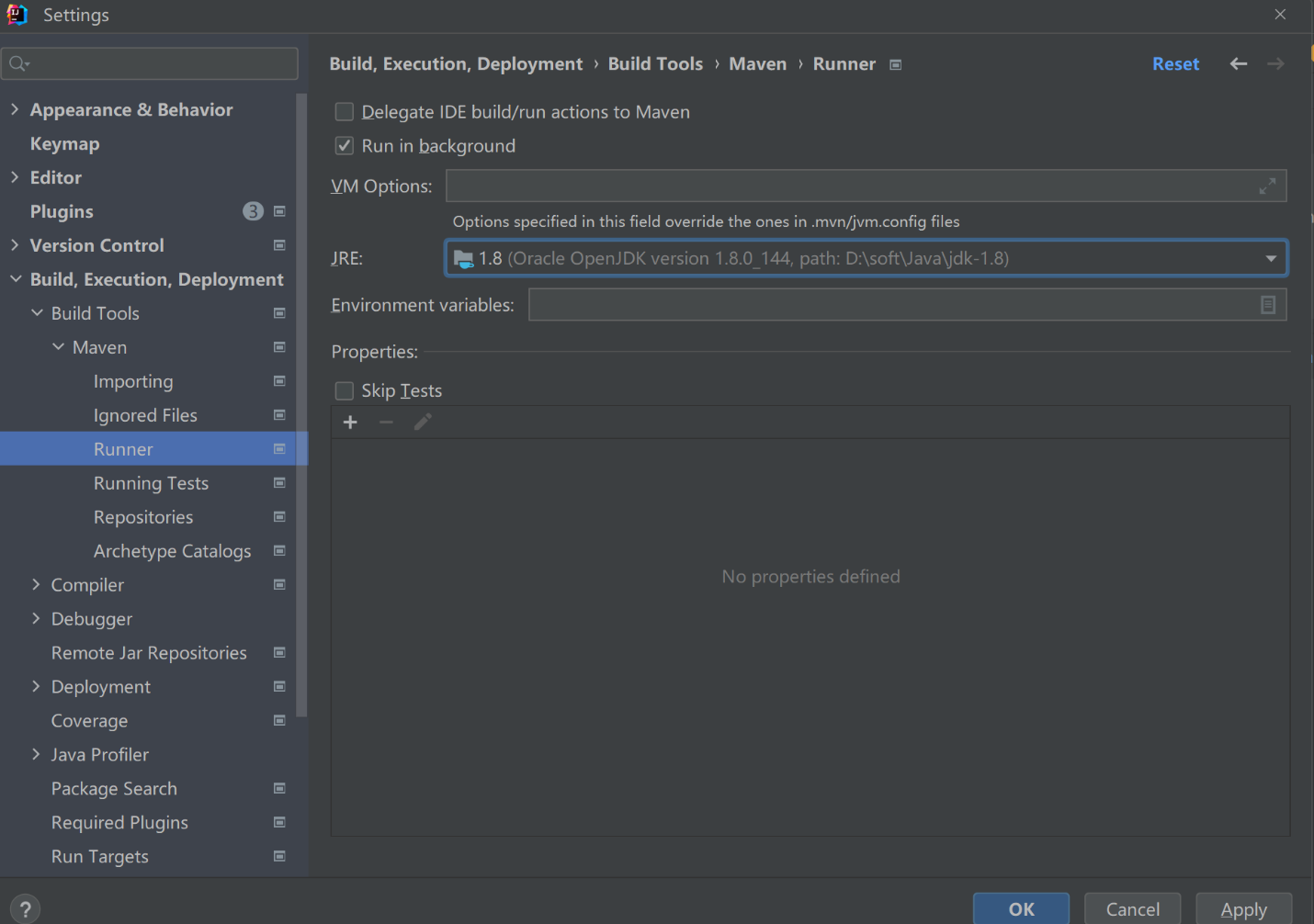Uncheck Run in background
The width and height of the screenshot is (1314, 924).
click(345, 146)
